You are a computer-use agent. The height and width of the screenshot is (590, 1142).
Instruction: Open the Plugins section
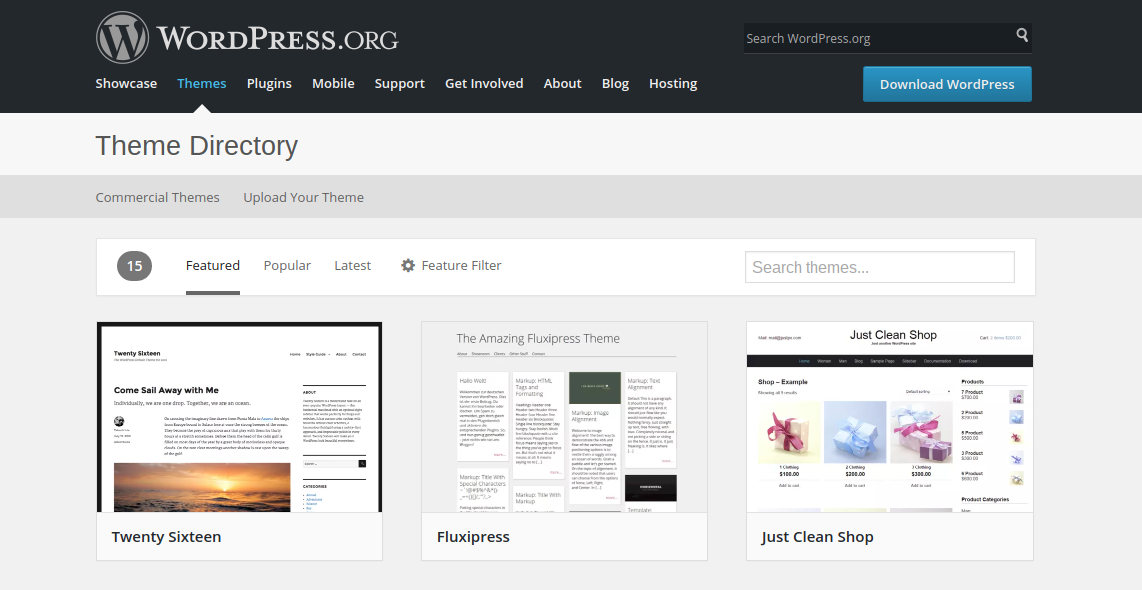click(x=269, y=83)
